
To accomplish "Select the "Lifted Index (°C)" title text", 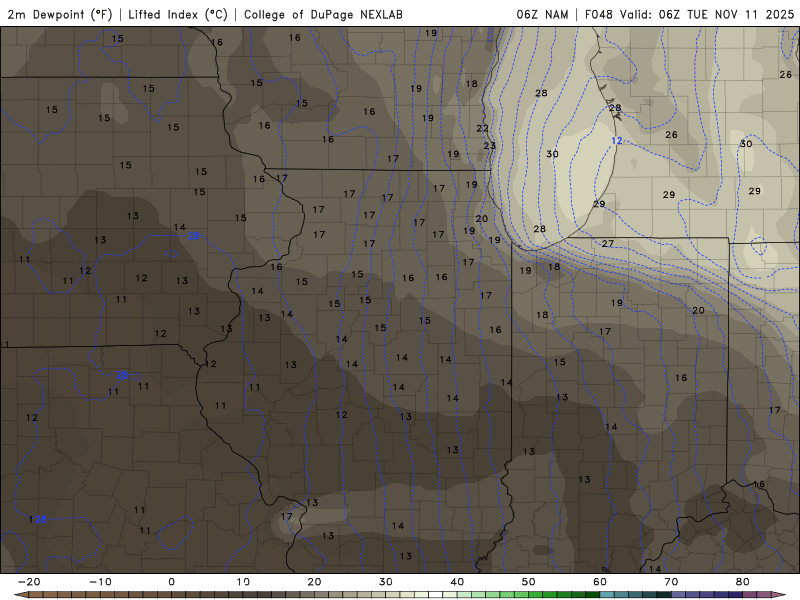I will coord(178,14).
